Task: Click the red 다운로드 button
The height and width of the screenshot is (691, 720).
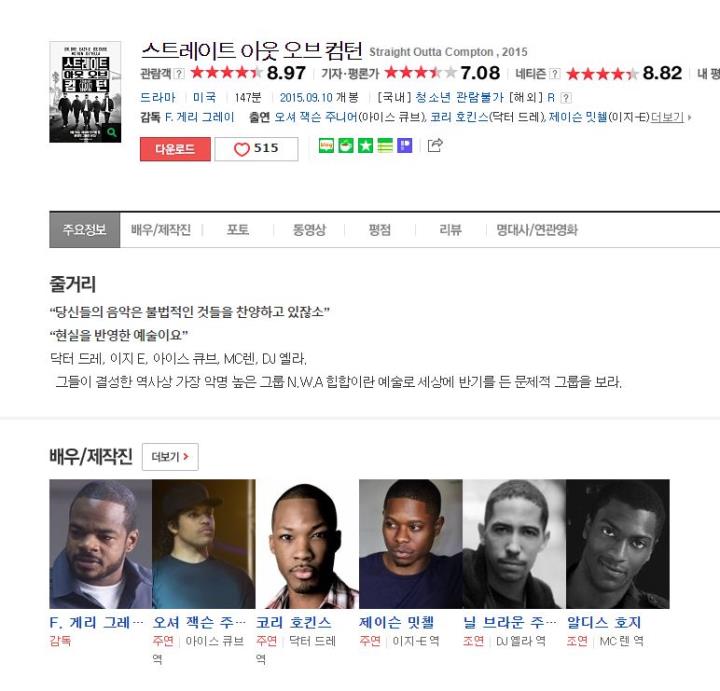Action: pyautogui.click(x=175, y=149)
